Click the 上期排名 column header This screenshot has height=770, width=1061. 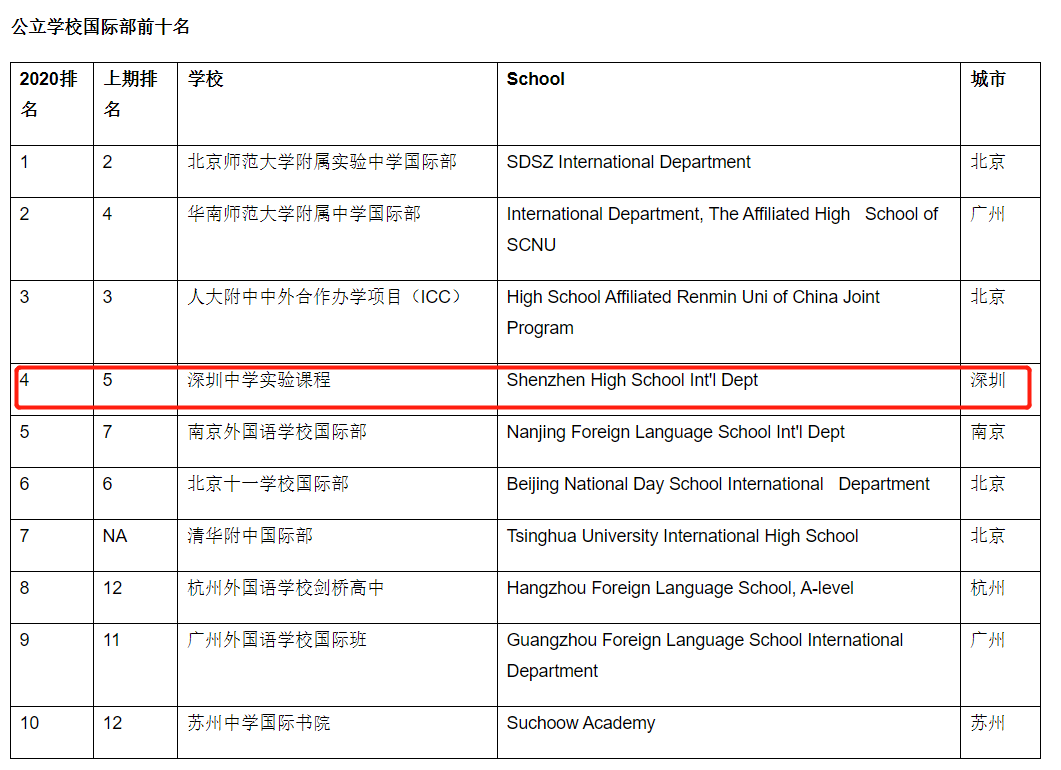point(131,94)
